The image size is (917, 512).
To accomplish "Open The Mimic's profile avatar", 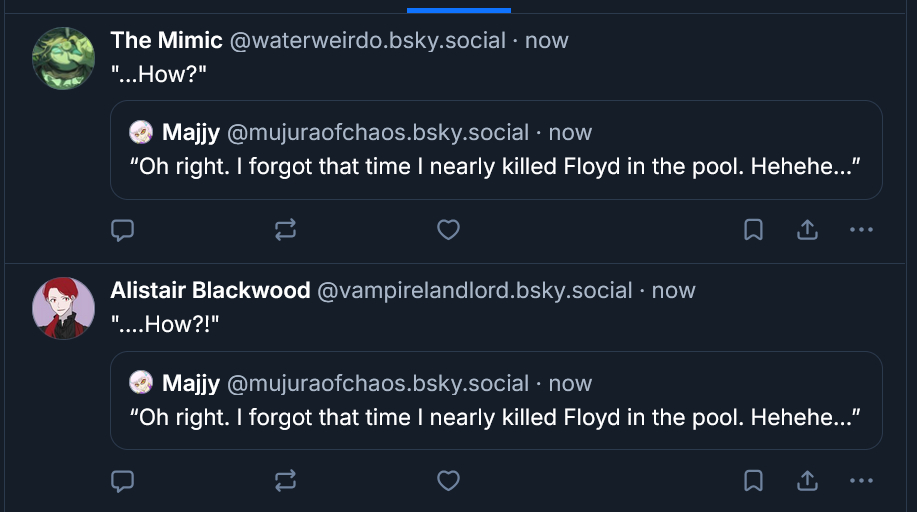I will click(64, 58).
